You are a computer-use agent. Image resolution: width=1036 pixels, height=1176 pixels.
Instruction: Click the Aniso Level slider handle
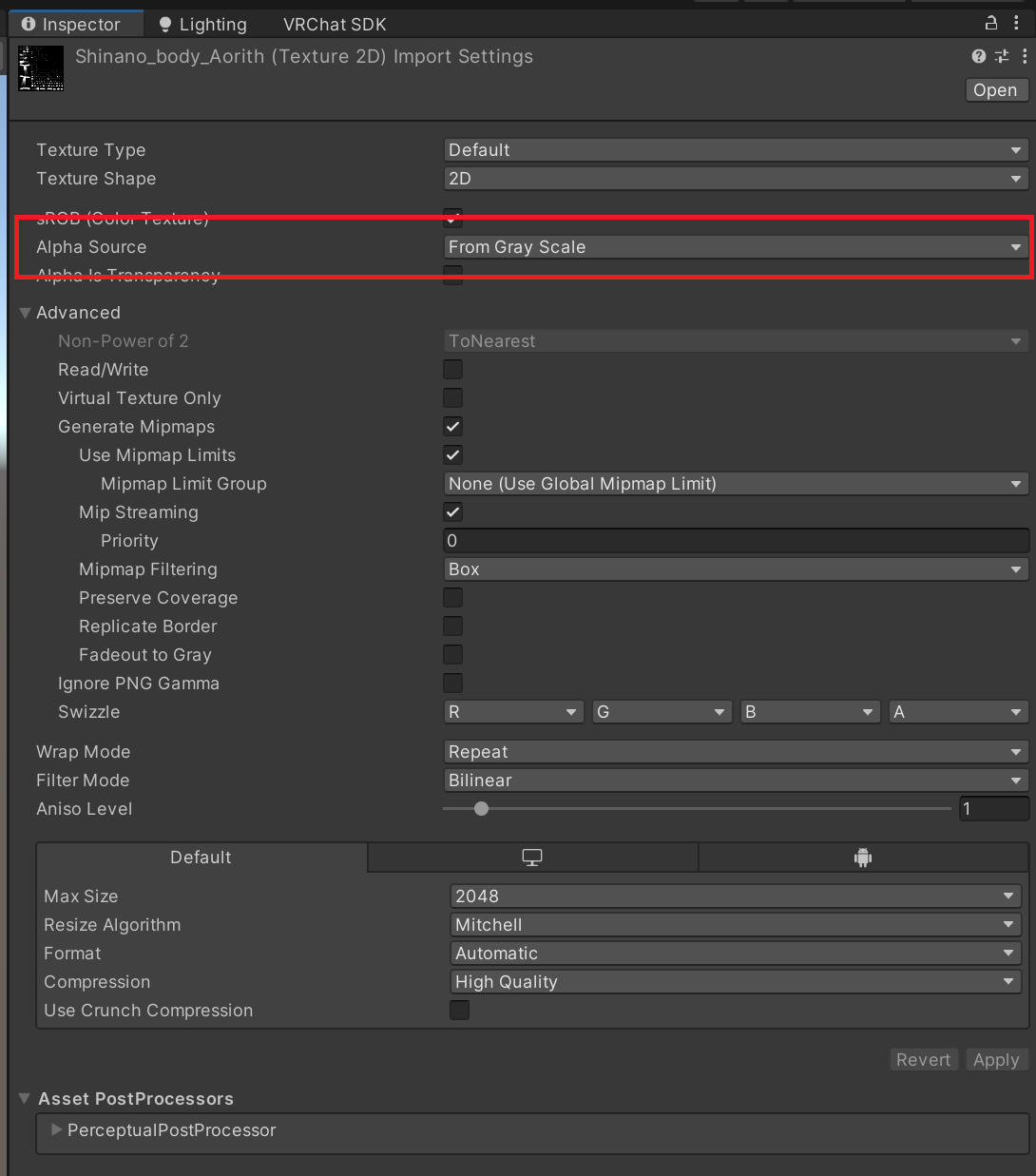click(482, 809)
